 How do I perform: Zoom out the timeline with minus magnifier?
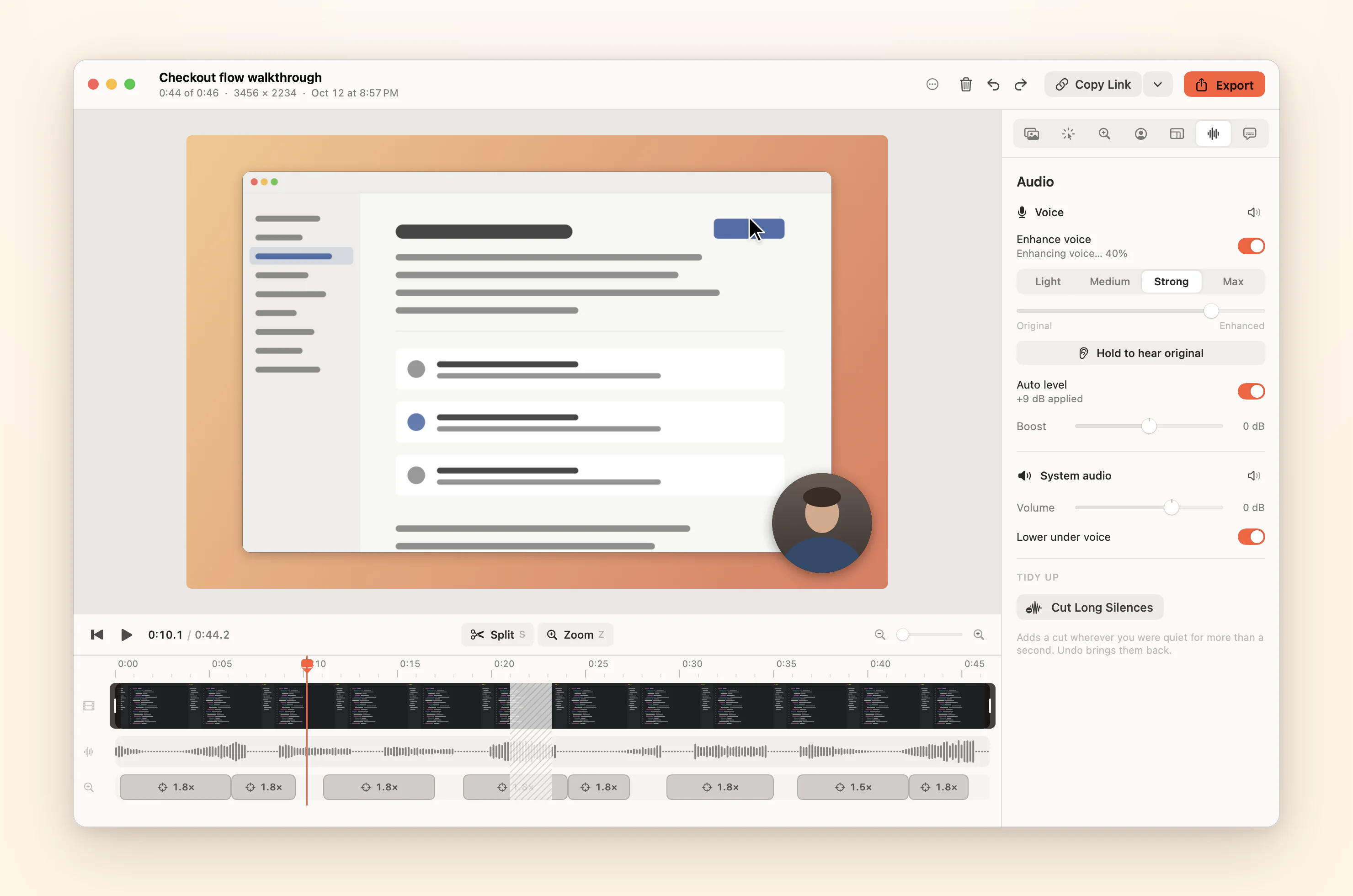click(x=880, y=635)
